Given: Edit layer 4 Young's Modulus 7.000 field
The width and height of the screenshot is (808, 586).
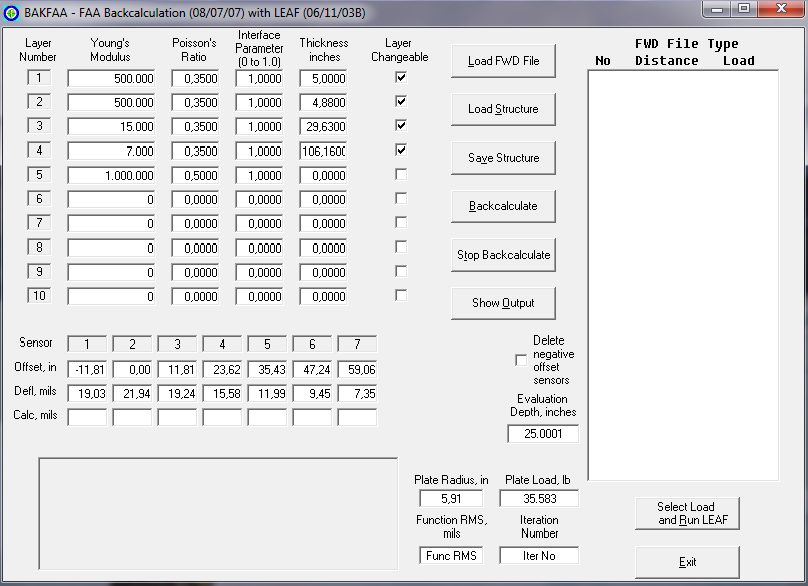Looking at the screenshot, I should pos(111,152).
